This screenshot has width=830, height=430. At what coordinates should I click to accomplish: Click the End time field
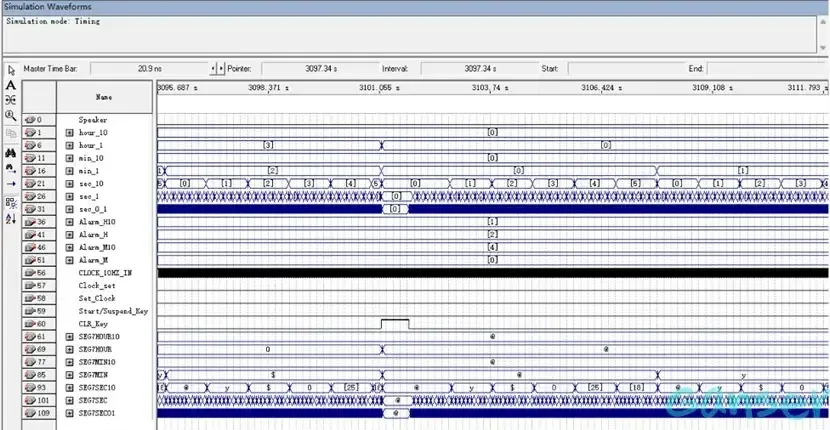(x=765, y=69)
